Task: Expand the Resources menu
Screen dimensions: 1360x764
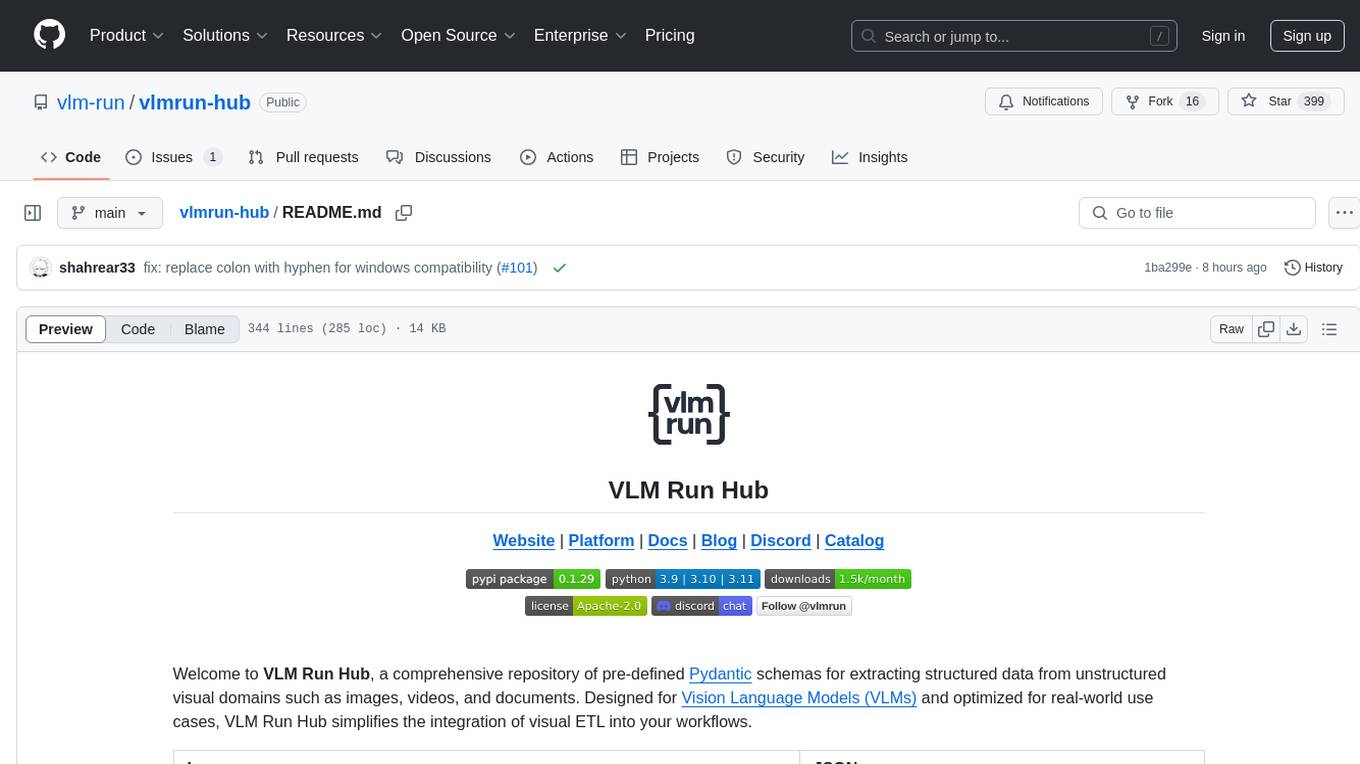Action: [334, 35]
